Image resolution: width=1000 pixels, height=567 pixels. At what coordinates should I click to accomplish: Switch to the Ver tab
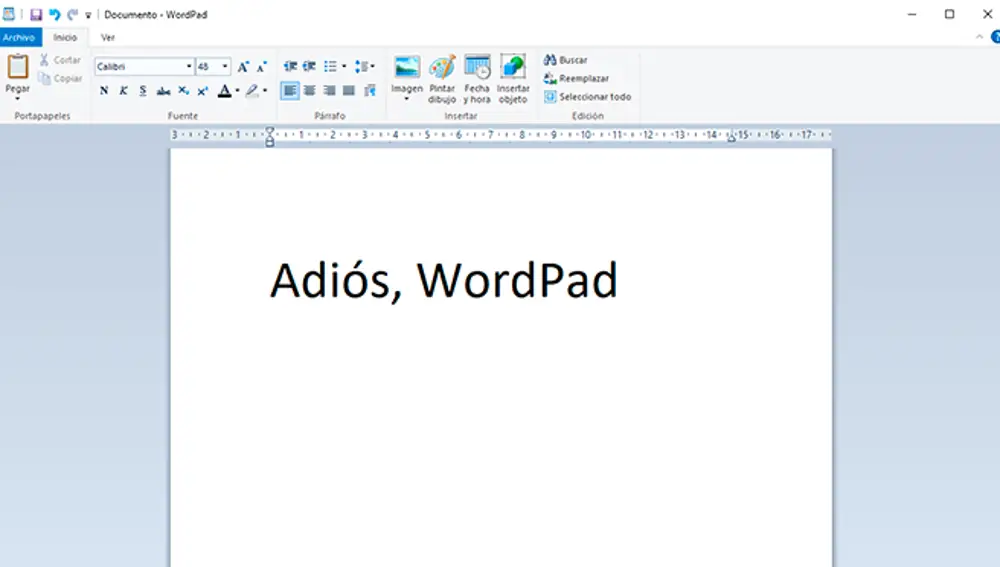[108, 38]
